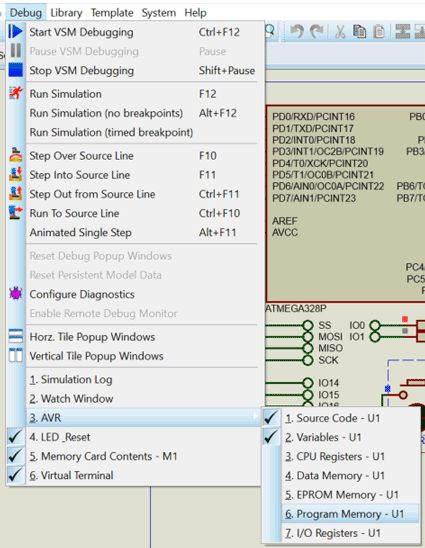Click the Horz. Tile Popup Windows icon

tap(15, 336)
